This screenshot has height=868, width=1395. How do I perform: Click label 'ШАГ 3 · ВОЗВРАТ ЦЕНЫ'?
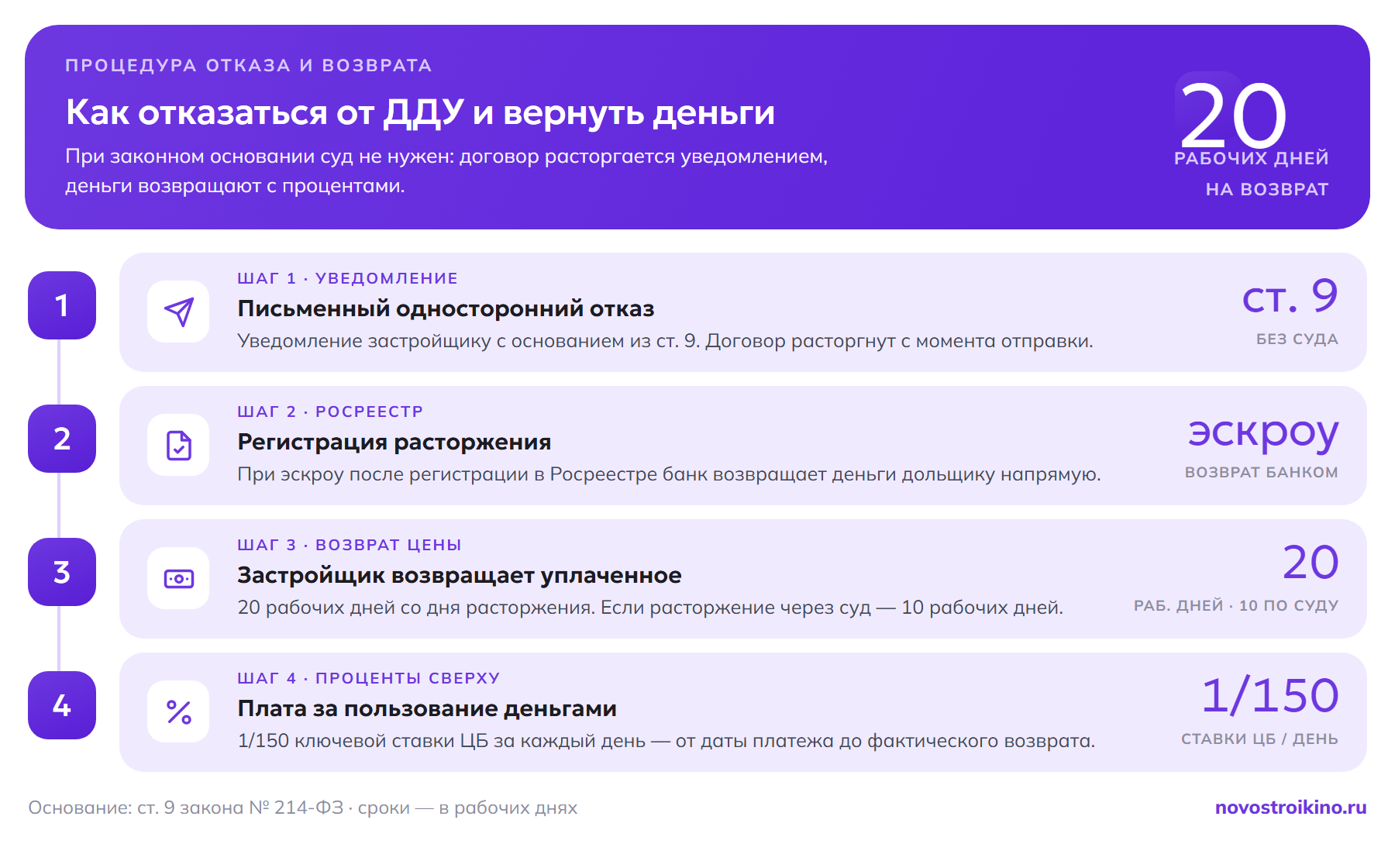coord(349,545)
